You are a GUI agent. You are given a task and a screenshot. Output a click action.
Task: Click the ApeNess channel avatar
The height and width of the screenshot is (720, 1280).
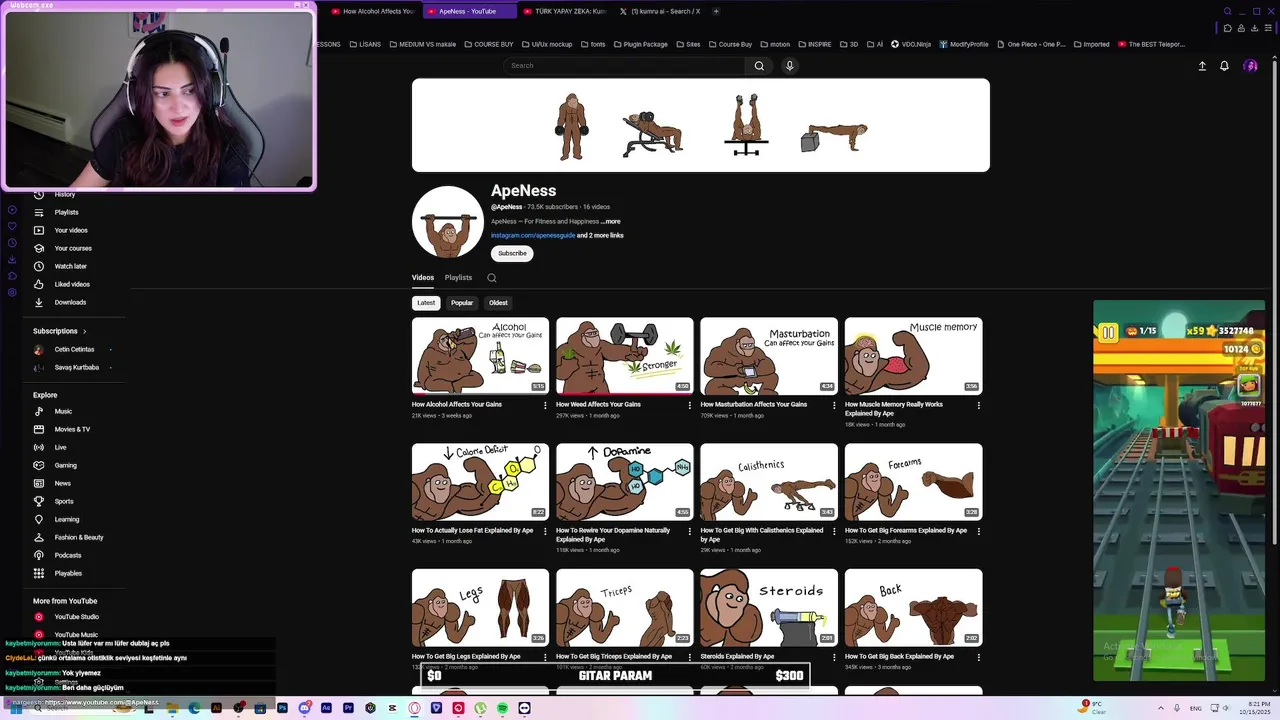tap(447, 222)
